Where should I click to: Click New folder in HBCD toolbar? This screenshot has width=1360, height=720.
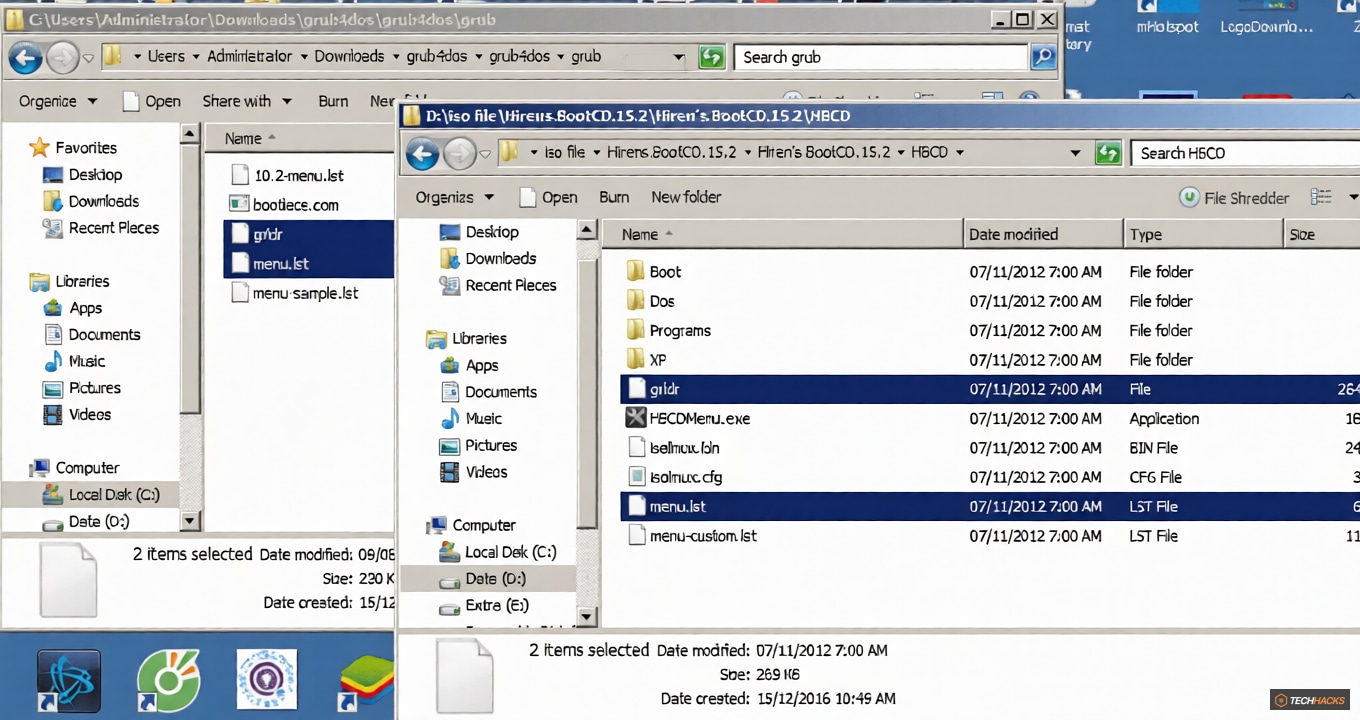pyautogui.click(x=686, y=197)
